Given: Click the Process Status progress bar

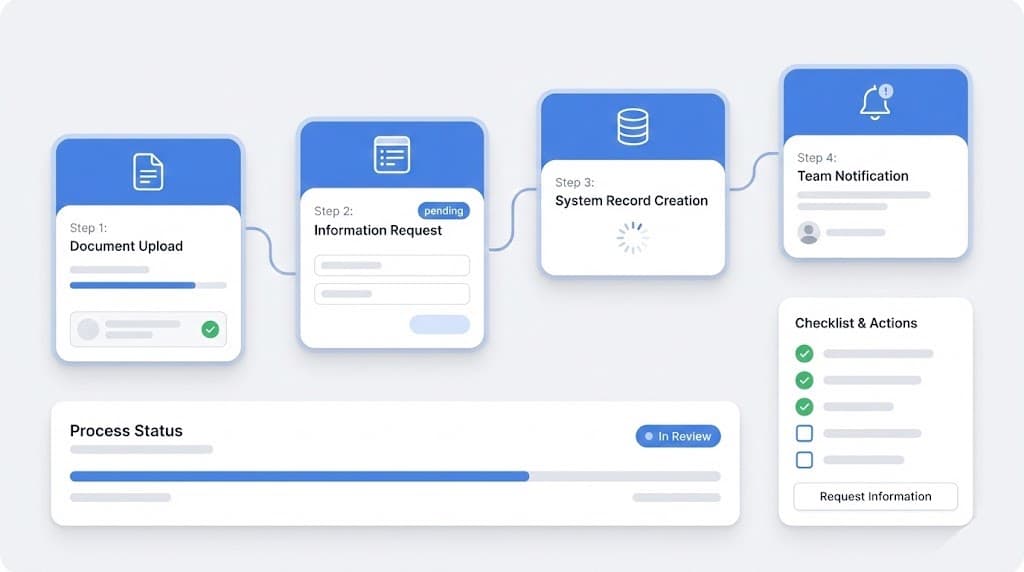Looking at the screenshot, I should (x=395, y=477).
